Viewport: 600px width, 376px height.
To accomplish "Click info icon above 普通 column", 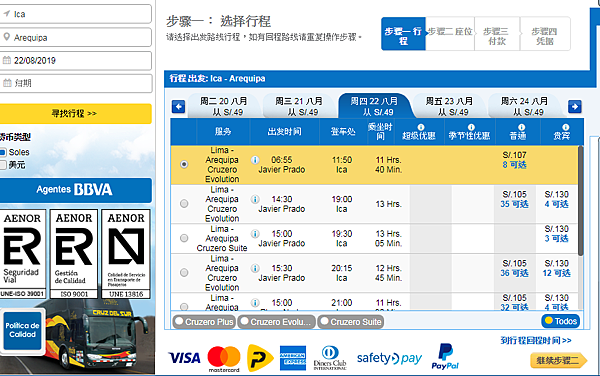I will coord(521,127).
